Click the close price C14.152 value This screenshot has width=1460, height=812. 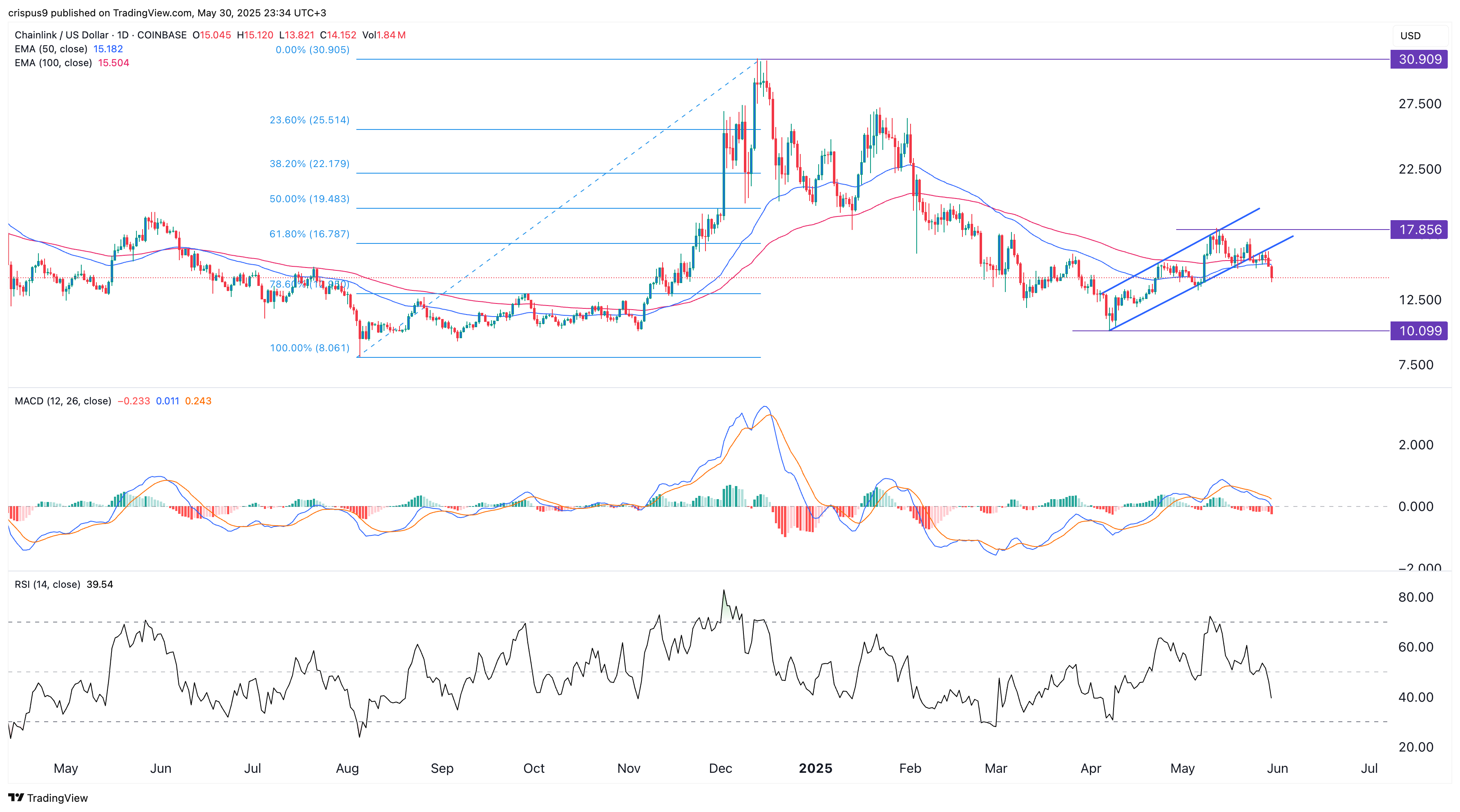click(x=338, y=35)
